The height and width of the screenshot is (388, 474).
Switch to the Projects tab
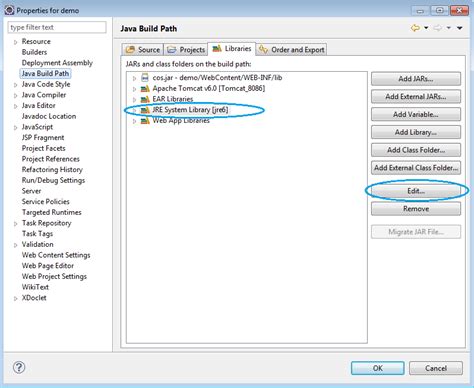186,50
